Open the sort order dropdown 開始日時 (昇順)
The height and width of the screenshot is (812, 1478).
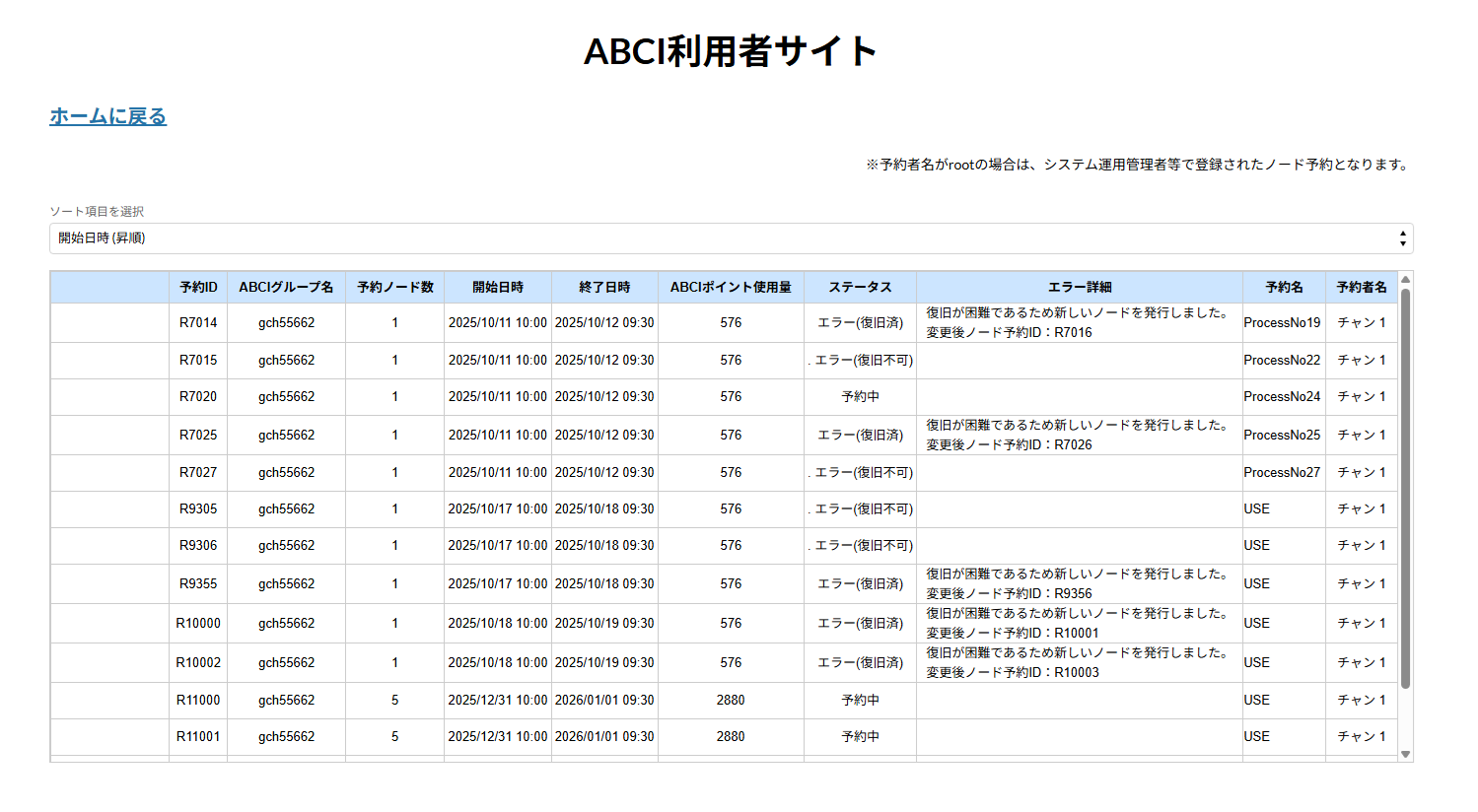click(730, 238)
